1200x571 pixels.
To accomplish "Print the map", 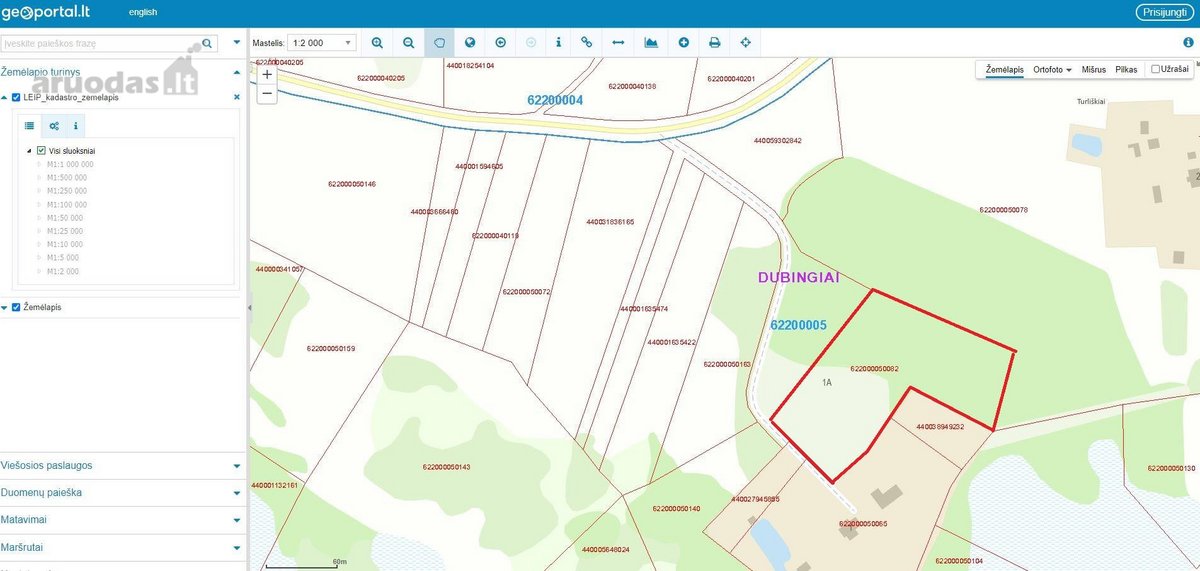I will tap(715, 43).
